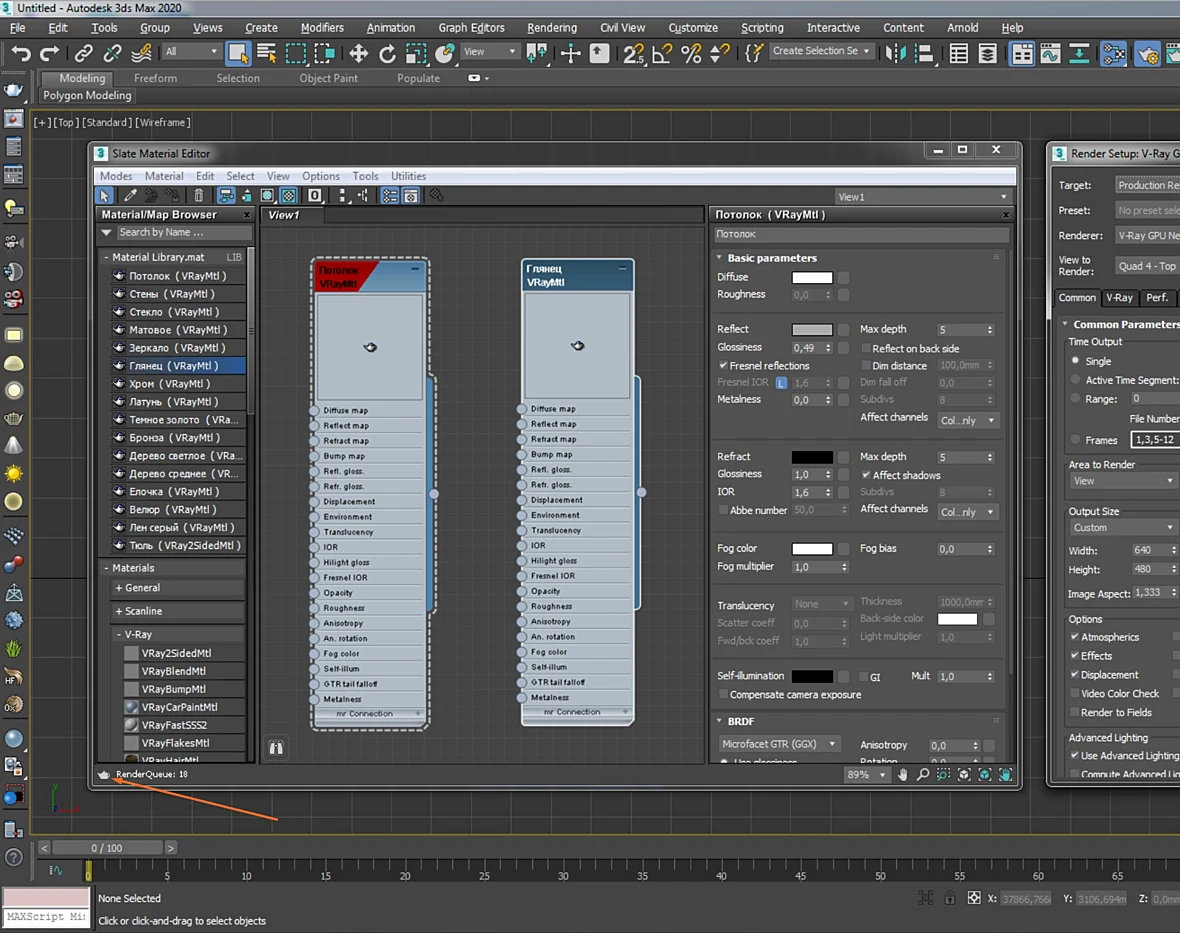Toggle Affect shadows checkbox
The image size is (1180, 933).
pyautogui.click(x=866, y=476)
